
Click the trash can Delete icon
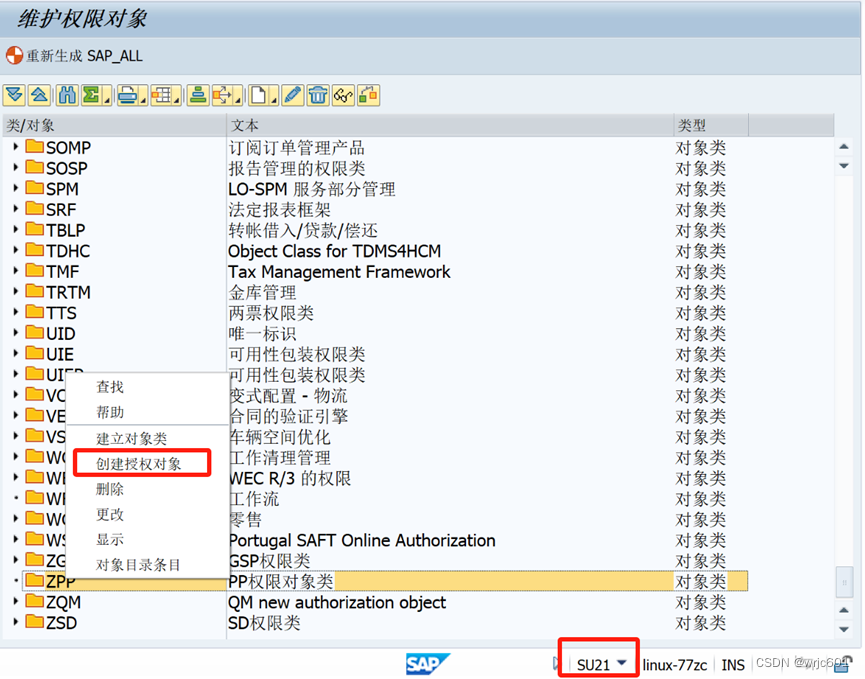(318, 95)
